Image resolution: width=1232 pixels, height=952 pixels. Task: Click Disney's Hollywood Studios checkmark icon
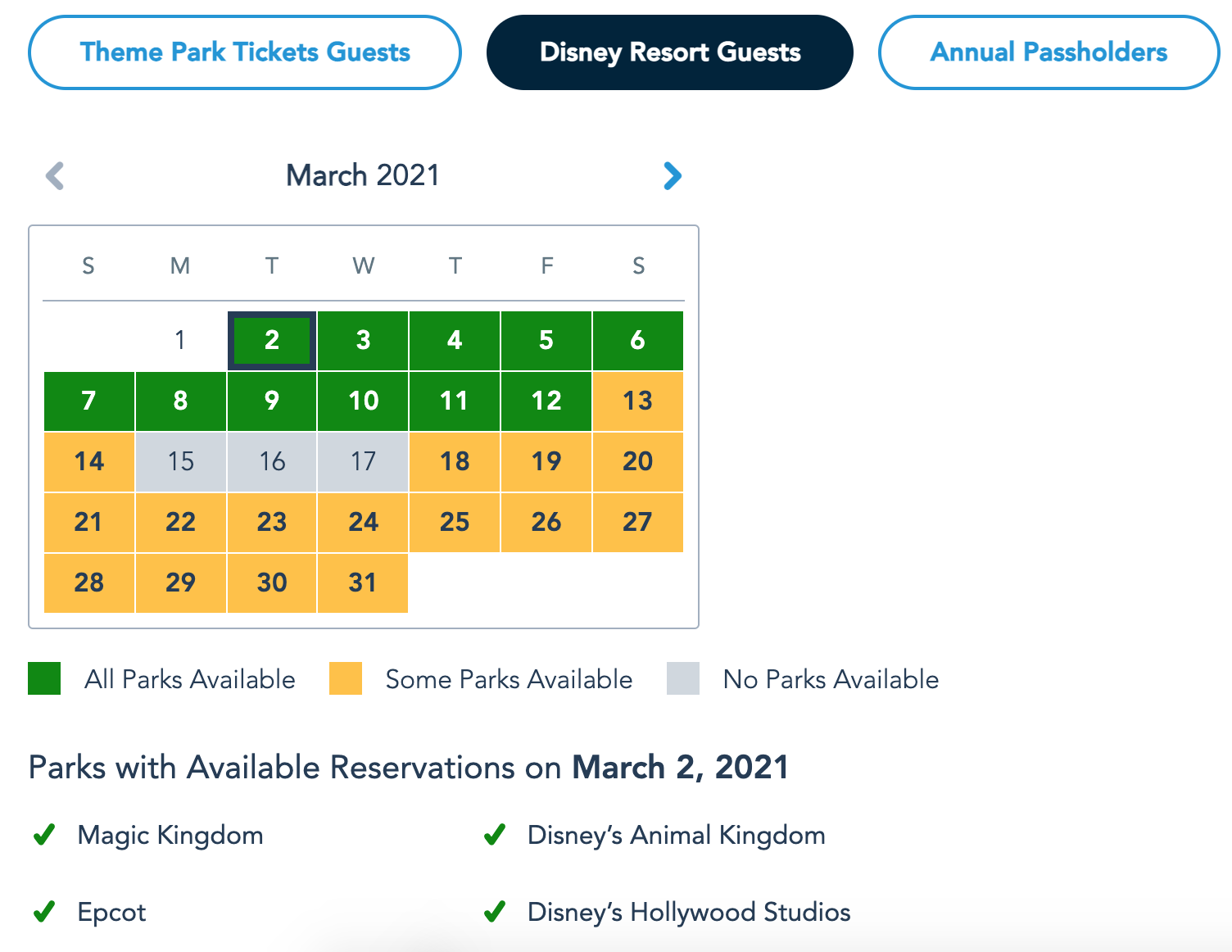coord(495,911)
